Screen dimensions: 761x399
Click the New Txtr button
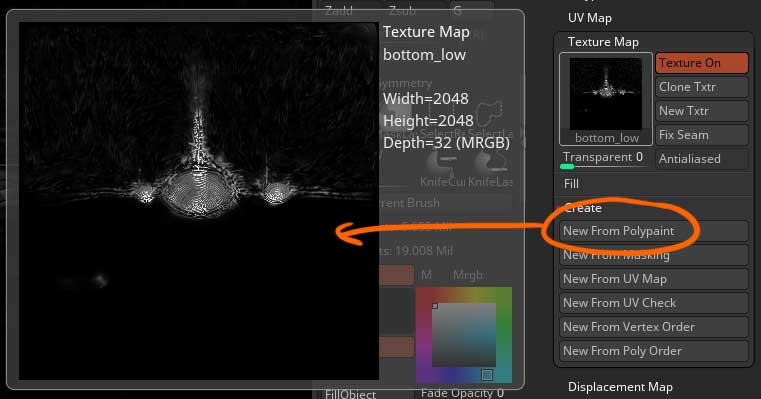click(x=702, y=111)
